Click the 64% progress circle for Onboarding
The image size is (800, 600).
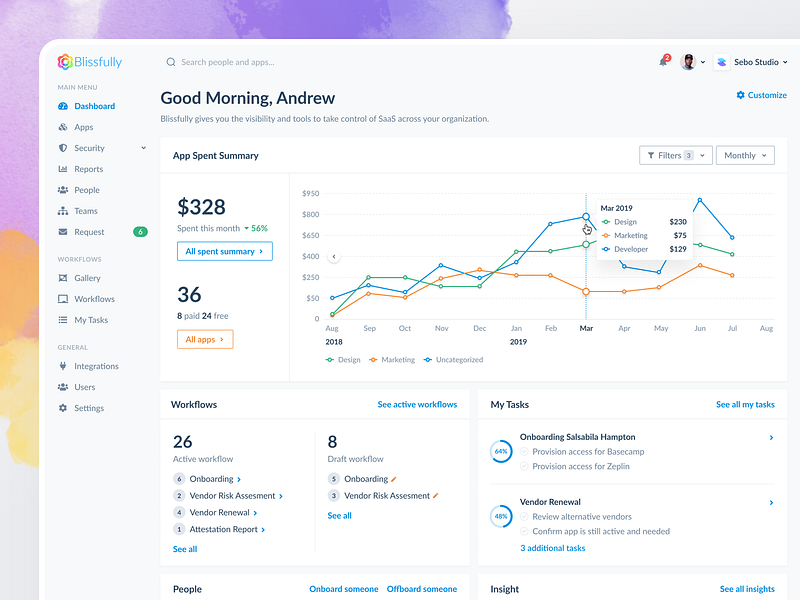503,450
